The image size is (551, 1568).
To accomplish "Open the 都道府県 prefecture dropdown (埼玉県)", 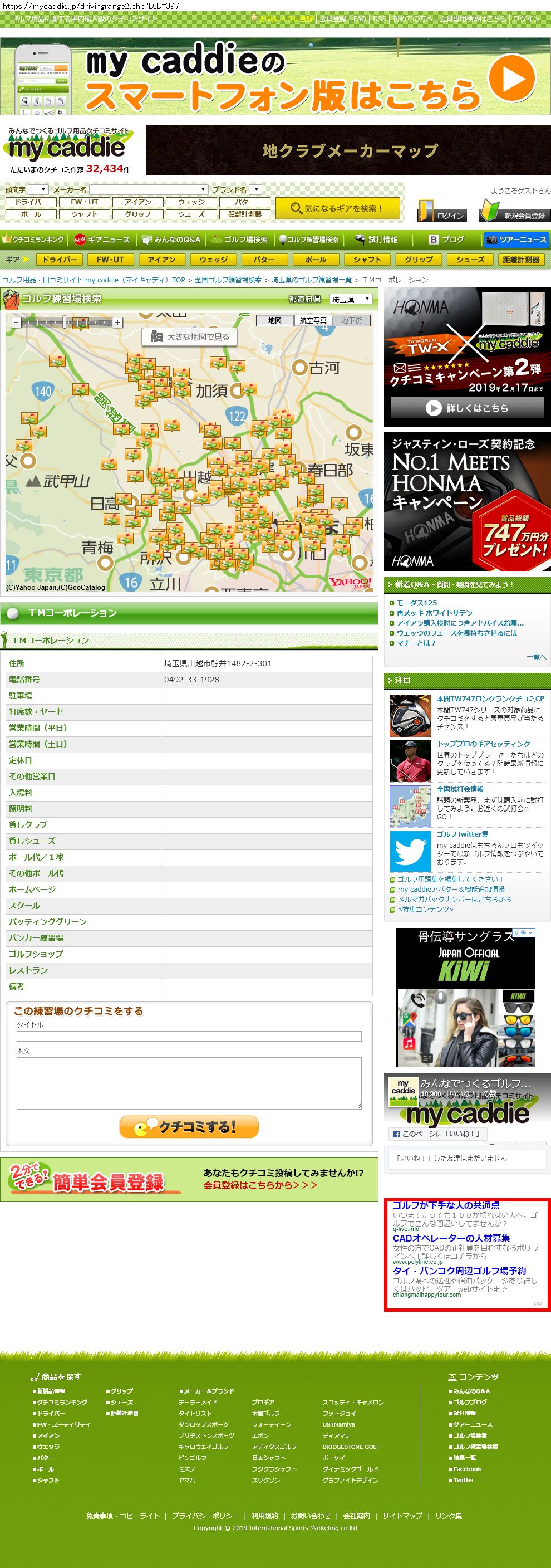I will click(351, 300).
